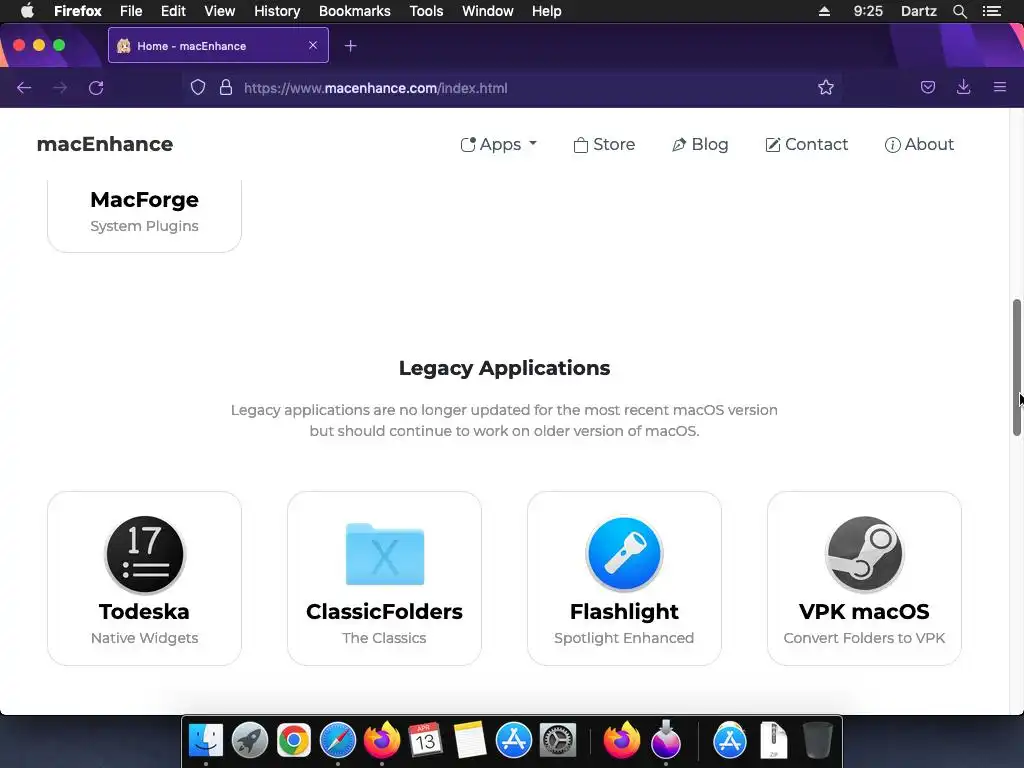
Task: Click the Dartz user menu item
Action: click(918, 11)
